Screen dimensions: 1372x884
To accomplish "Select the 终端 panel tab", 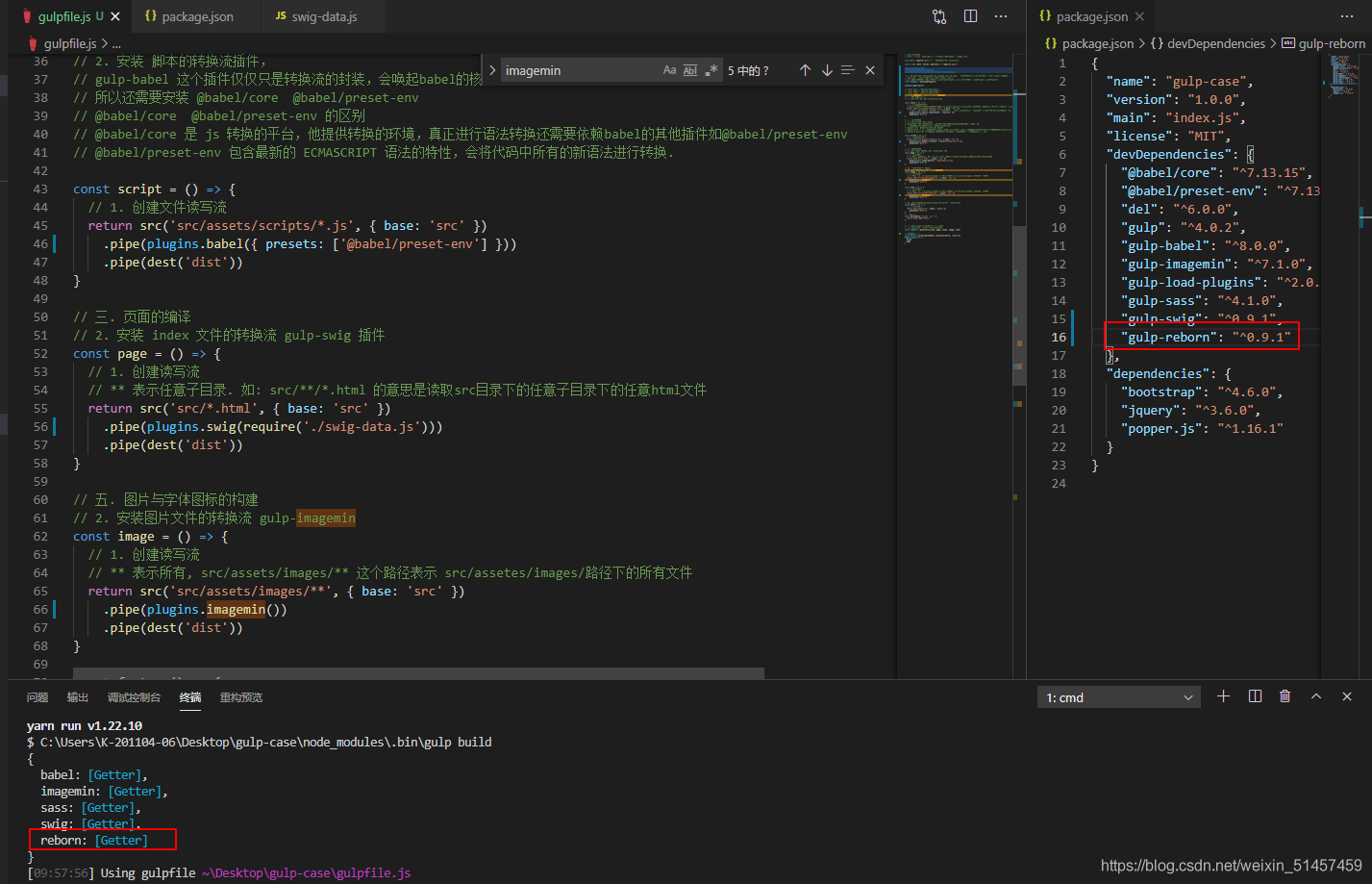I will tap(190, 697).
